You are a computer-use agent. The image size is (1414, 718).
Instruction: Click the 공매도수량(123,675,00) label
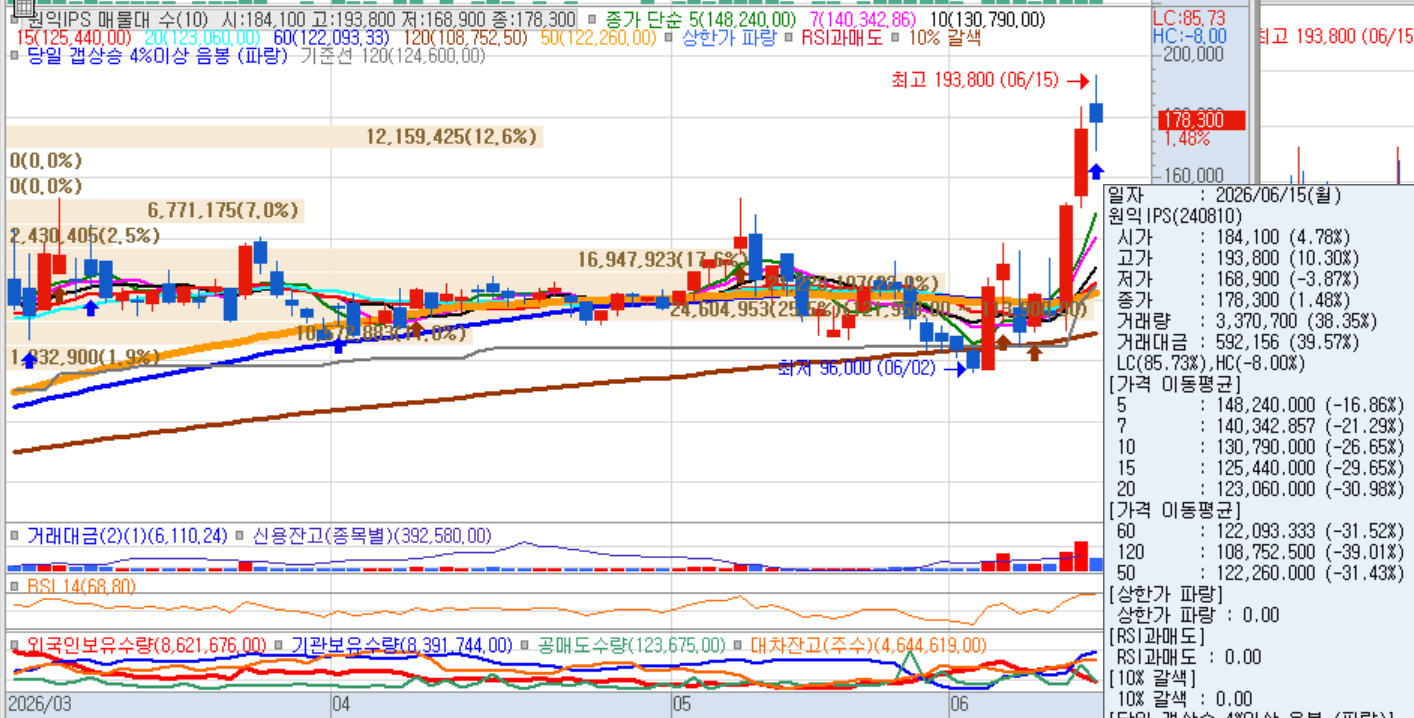[x=632, y=645]
